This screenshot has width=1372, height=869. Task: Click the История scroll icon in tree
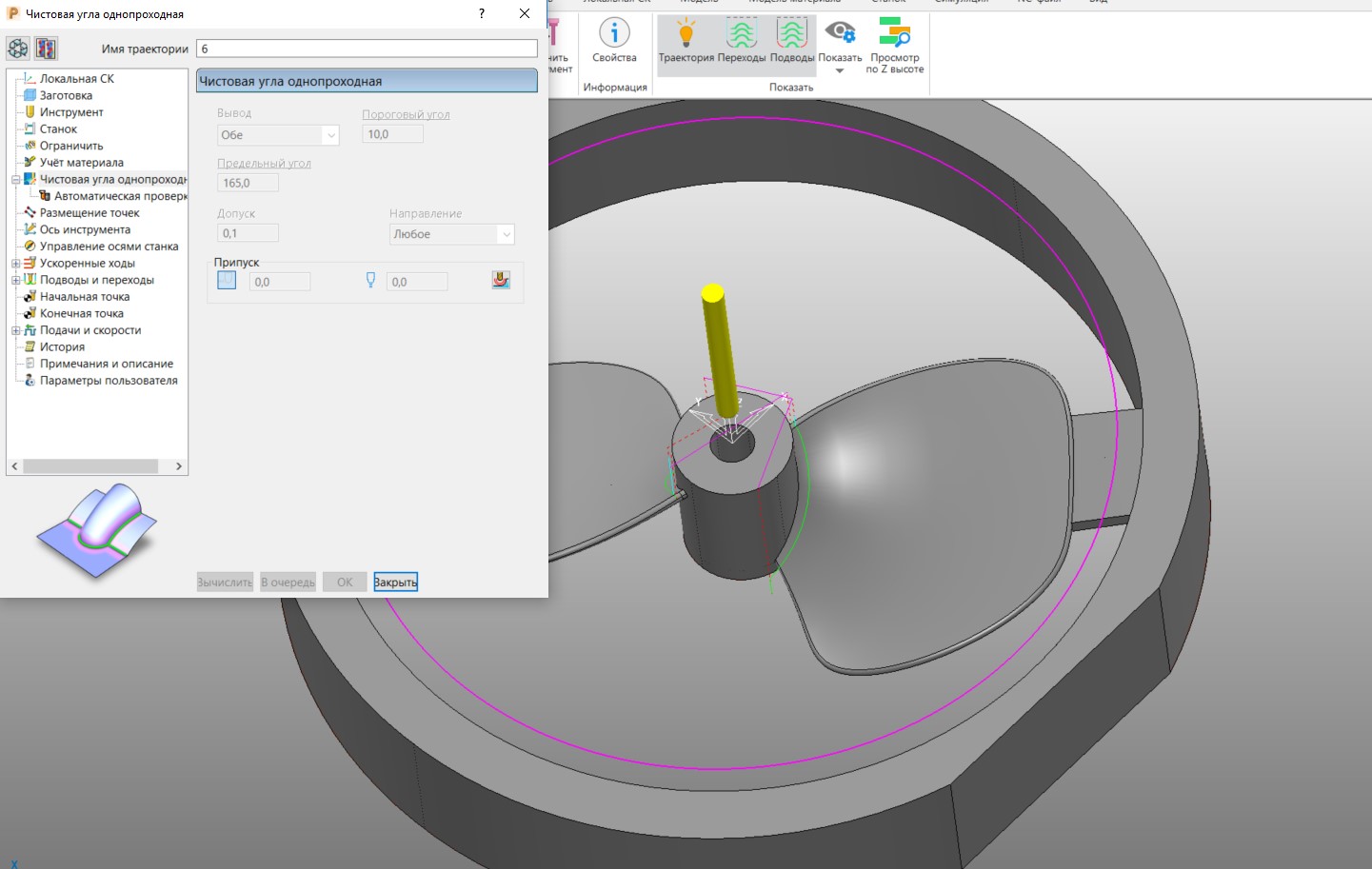tap(30, 347)
